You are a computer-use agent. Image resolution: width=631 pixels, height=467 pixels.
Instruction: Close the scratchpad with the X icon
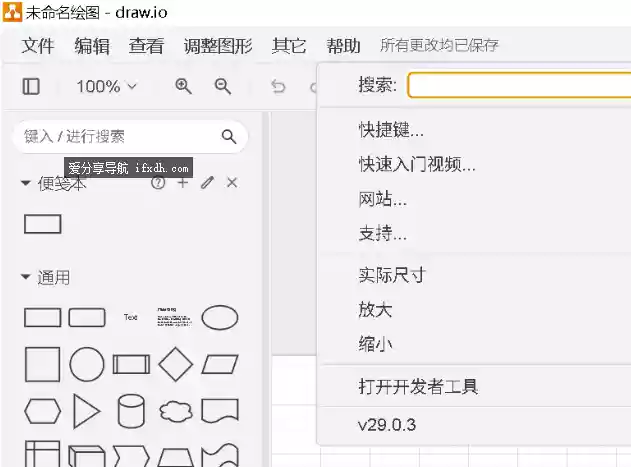click(232, 183)
